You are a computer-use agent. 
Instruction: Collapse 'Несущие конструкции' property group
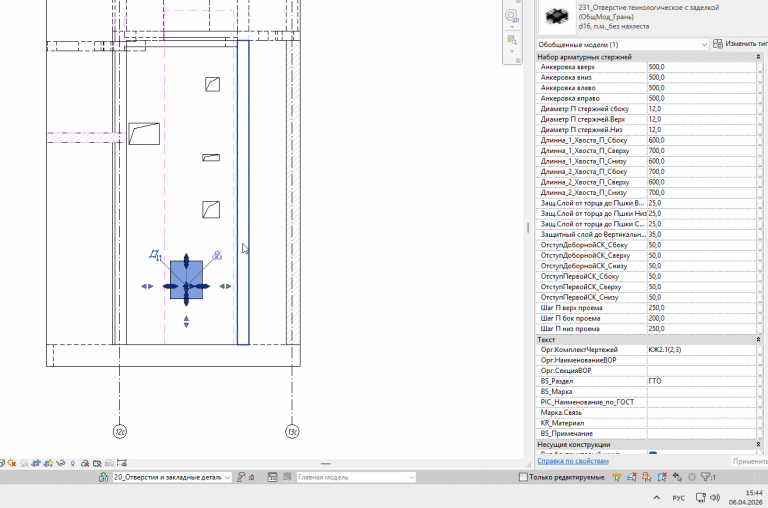click(758, 444)
